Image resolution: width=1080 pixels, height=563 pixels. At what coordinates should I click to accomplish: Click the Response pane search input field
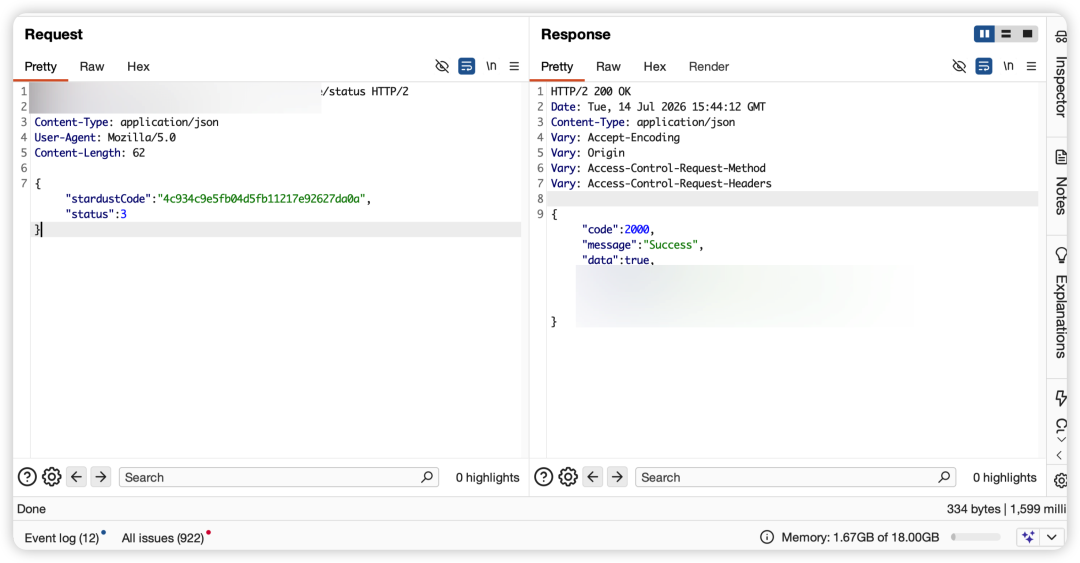click(x=796, y=477)
